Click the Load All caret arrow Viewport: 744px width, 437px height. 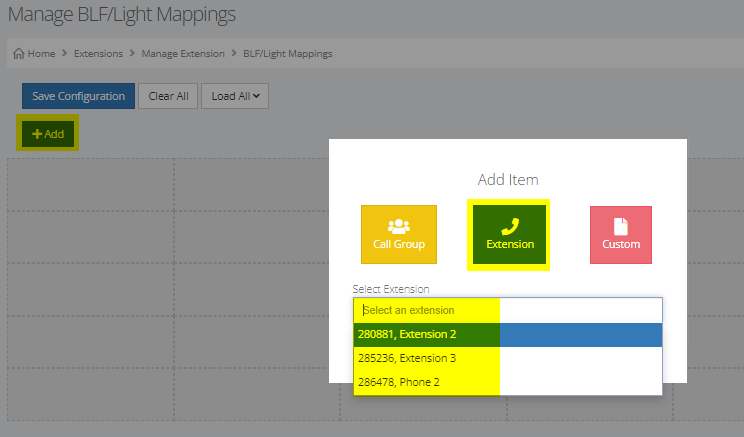coord(256,97)
